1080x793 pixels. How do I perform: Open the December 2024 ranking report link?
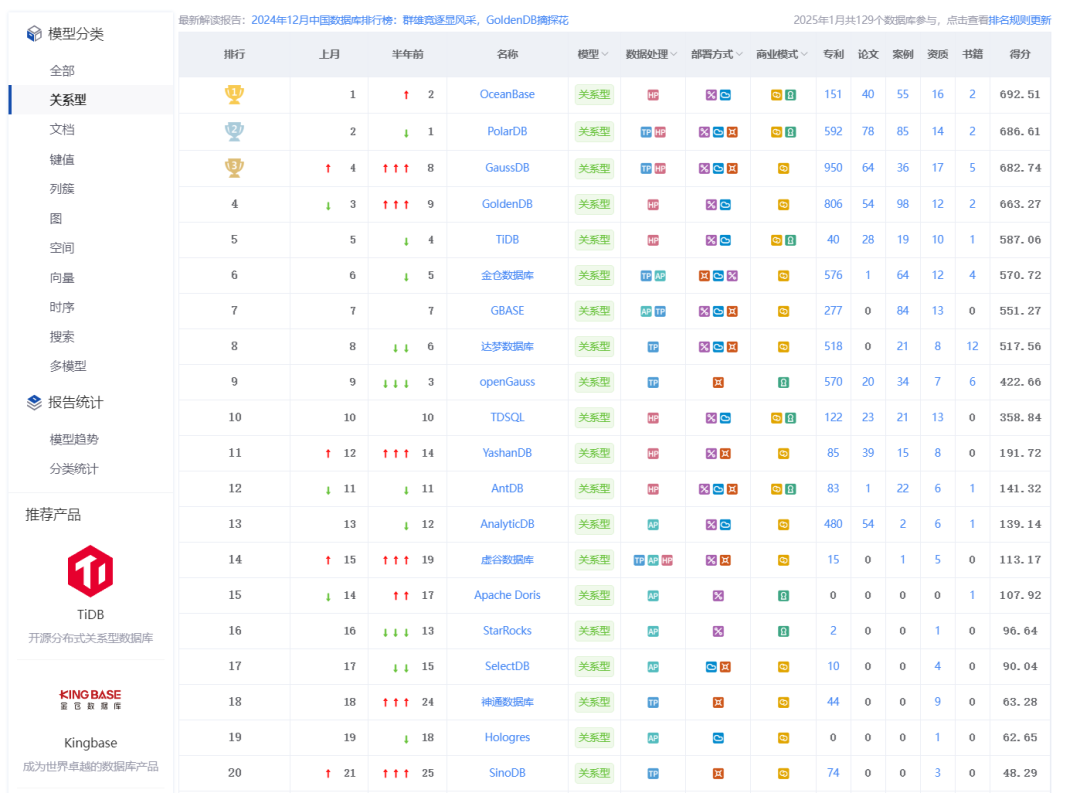click(410, 20)
